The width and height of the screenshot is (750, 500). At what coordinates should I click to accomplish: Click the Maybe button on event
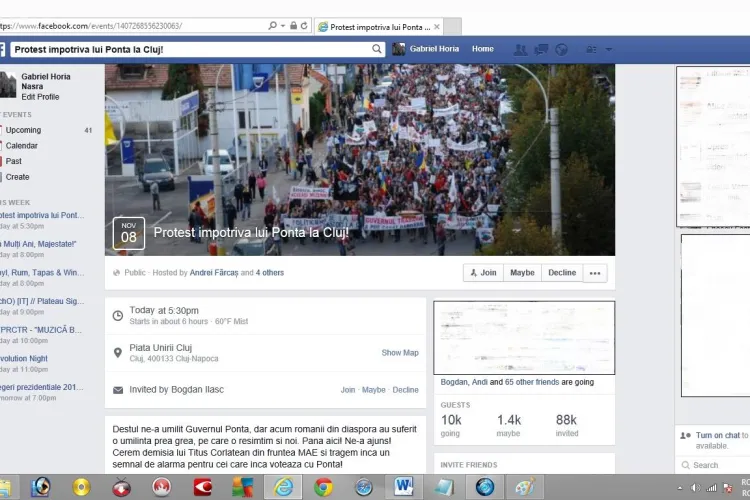point(522,273)
